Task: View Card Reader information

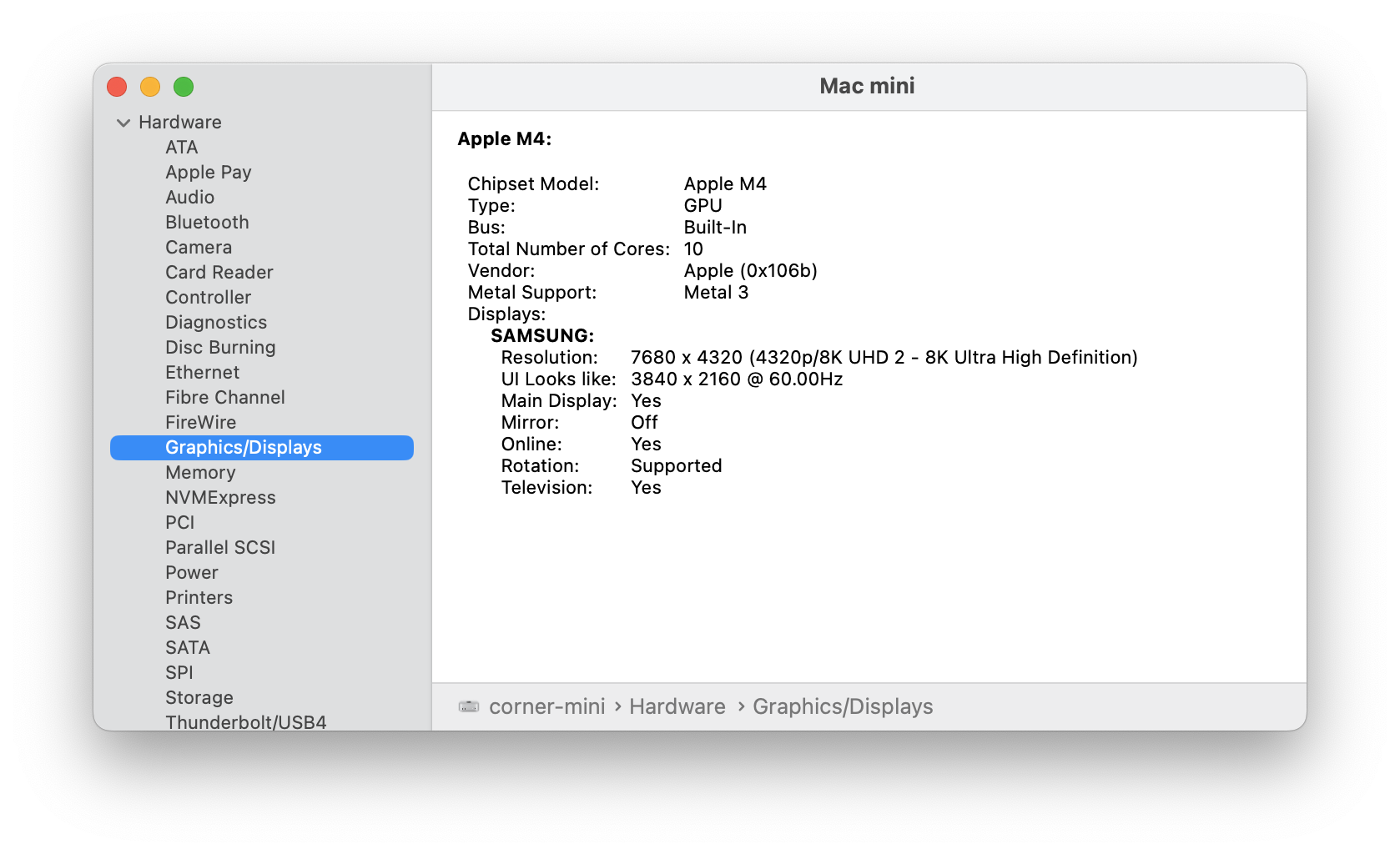Action: 218,272
